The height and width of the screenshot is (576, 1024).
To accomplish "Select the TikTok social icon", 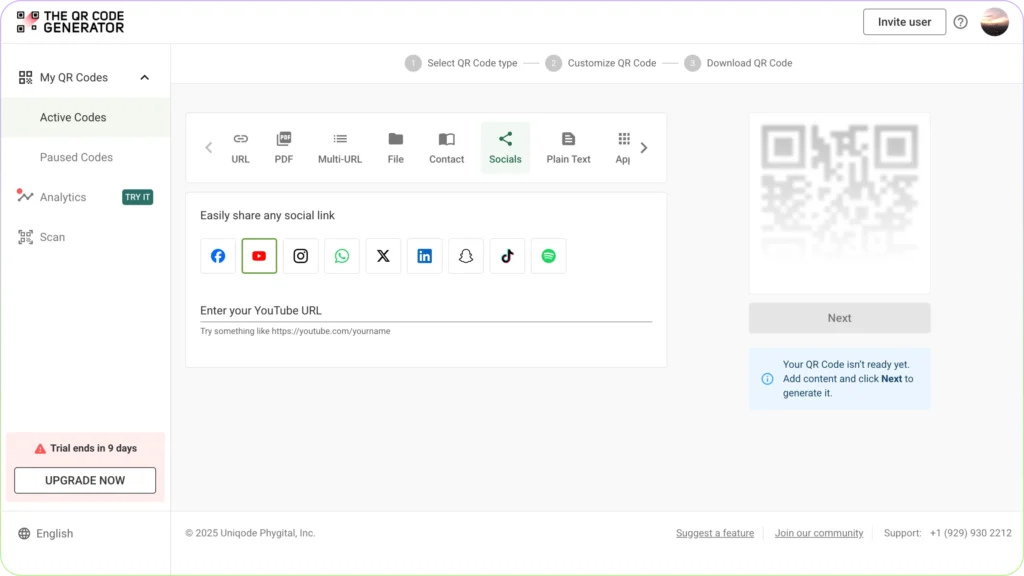I will point(507,256).
